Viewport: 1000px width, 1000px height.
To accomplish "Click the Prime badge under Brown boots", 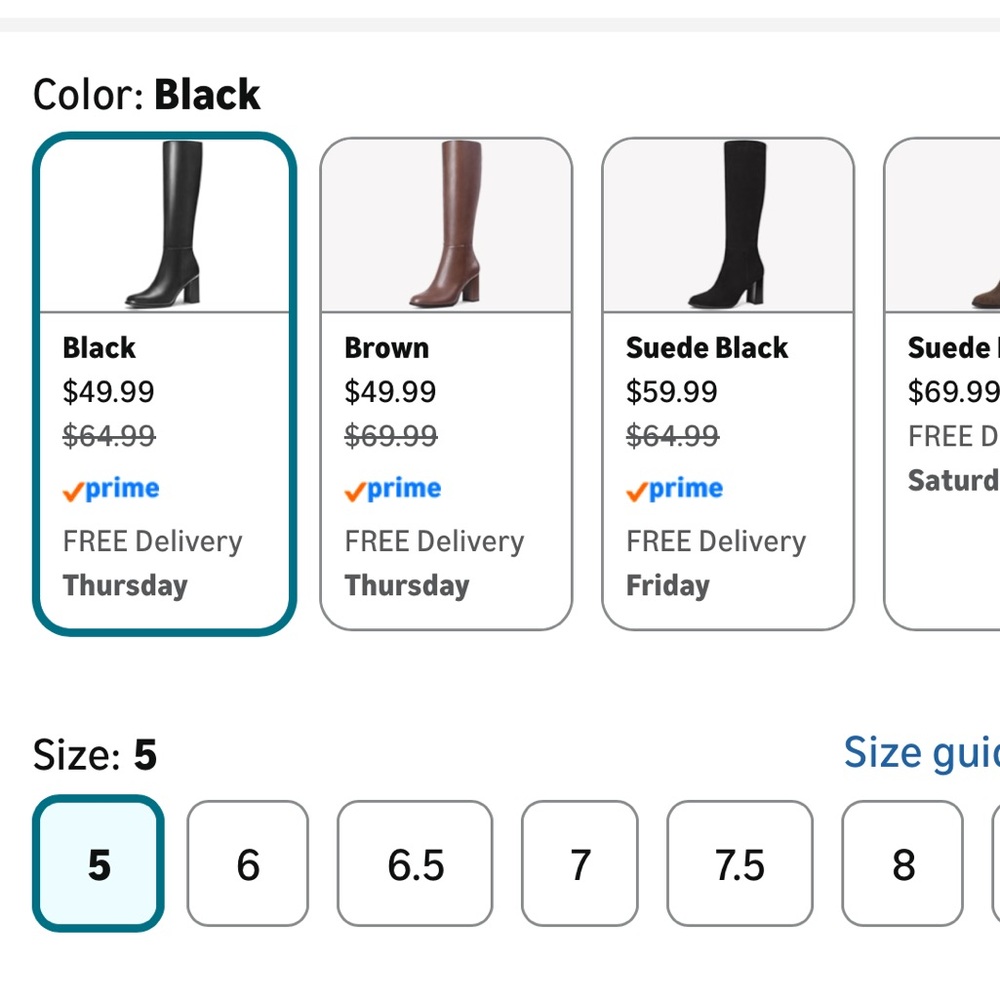I will point(392,489).
